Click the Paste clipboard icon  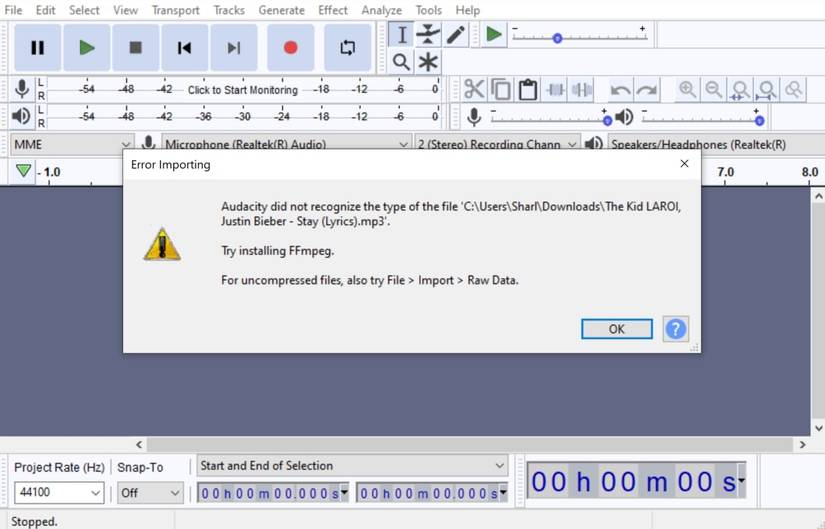(527, 89)
